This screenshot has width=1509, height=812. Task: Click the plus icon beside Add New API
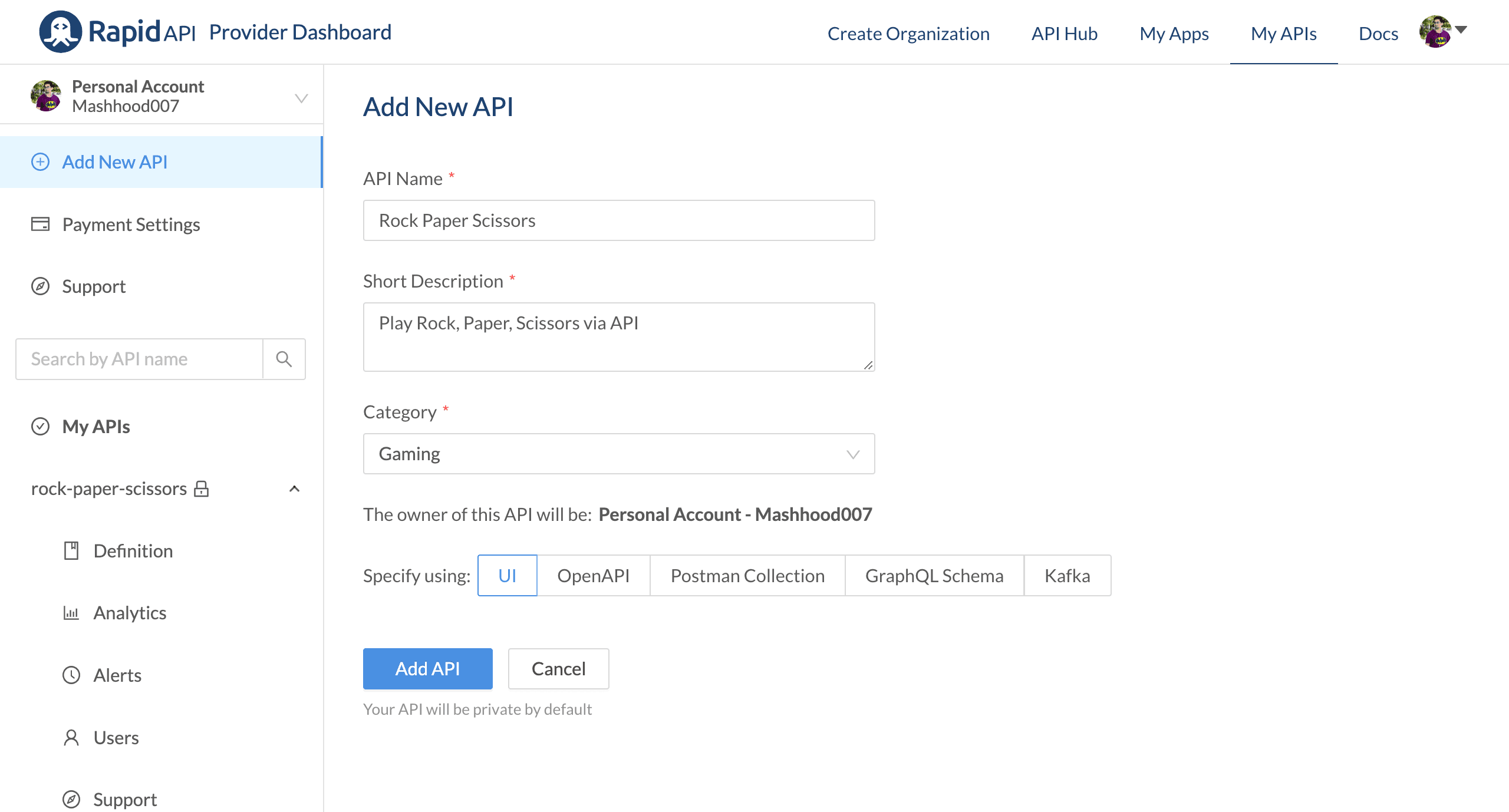coord(40,162)
